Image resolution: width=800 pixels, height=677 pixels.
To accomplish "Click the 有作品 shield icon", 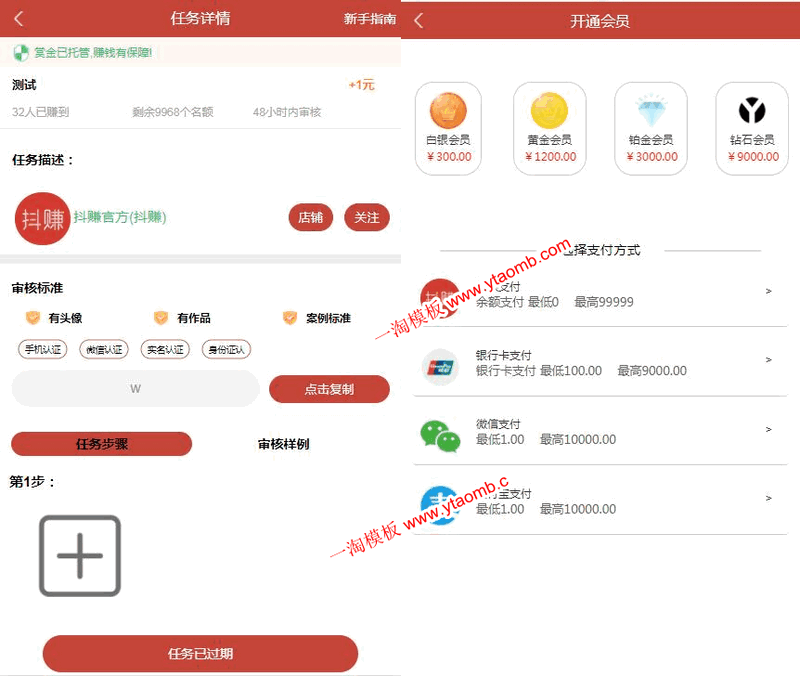I will click(x=161, y=318).
